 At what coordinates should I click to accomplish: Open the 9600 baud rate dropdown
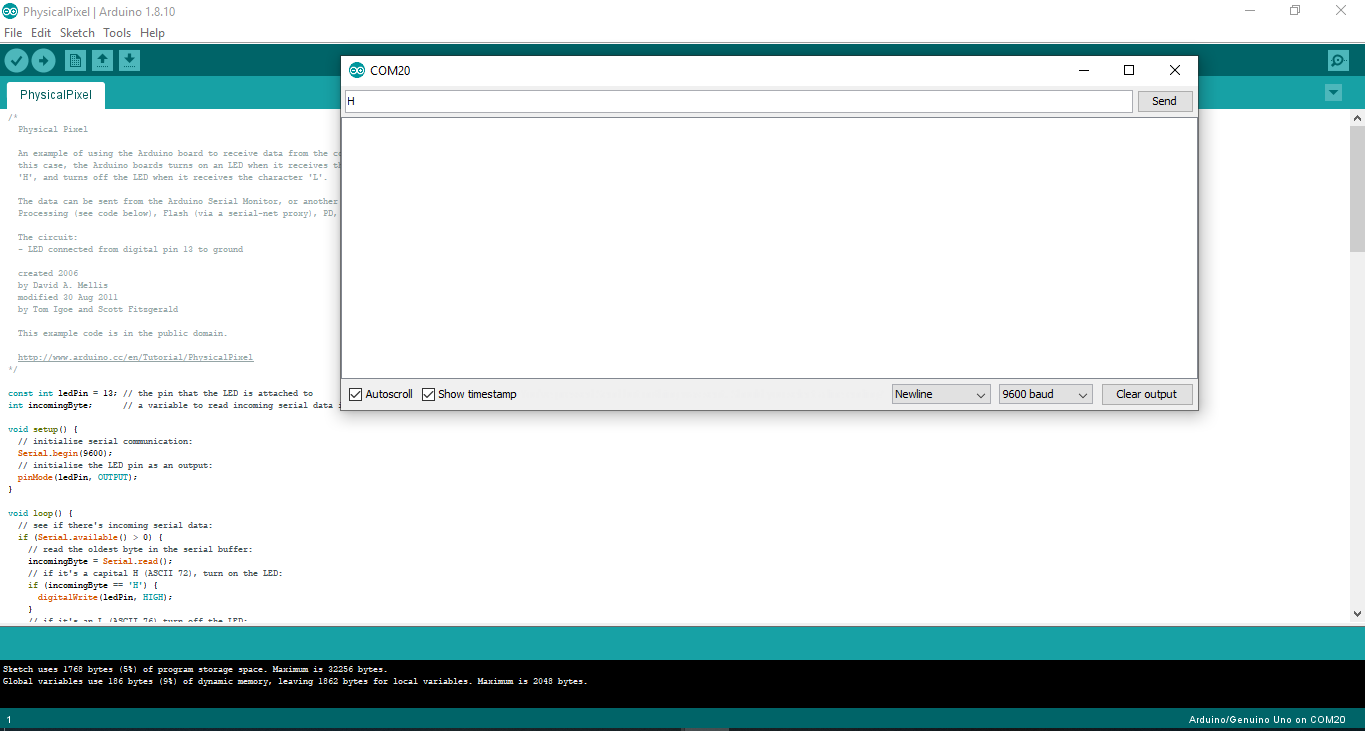pos(1045,394)
